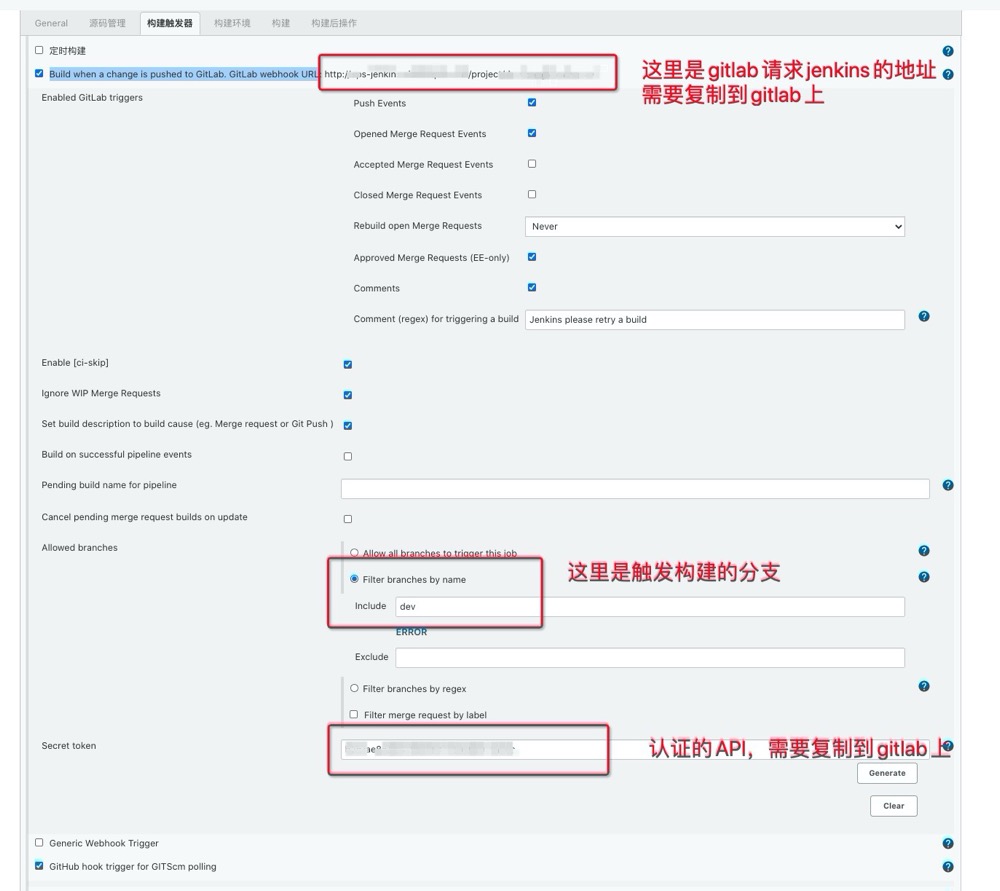1000x891 pixels.
Task: Click the Exclude branches input field
Action: coord(650,658)
